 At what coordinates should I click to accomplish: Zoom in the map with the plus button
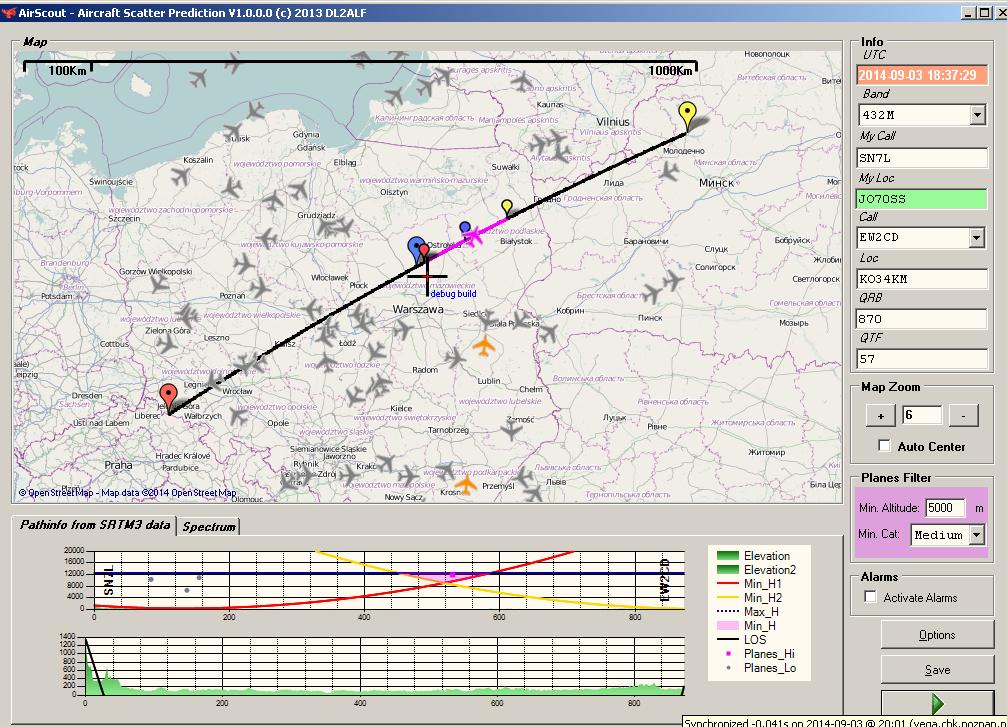[x=880, y=415]
